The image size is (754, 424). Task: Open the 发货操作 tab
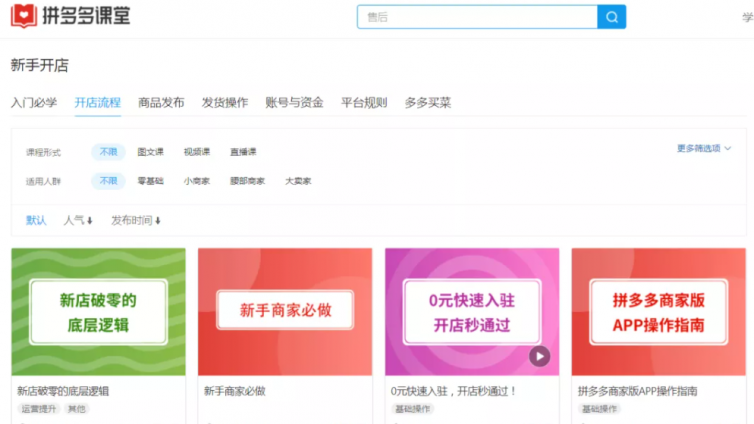tap(225, 102)
